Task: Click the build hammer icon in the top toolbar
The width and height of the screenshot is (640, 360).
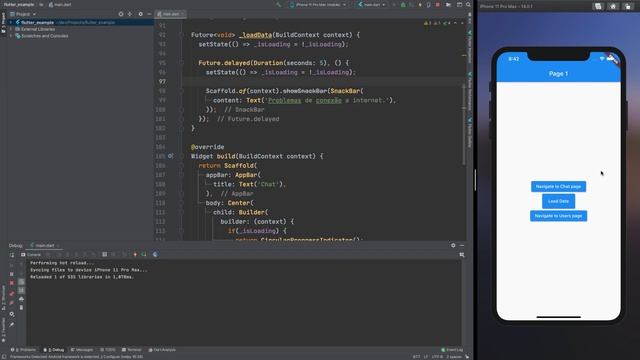Action: coord(278,4)
